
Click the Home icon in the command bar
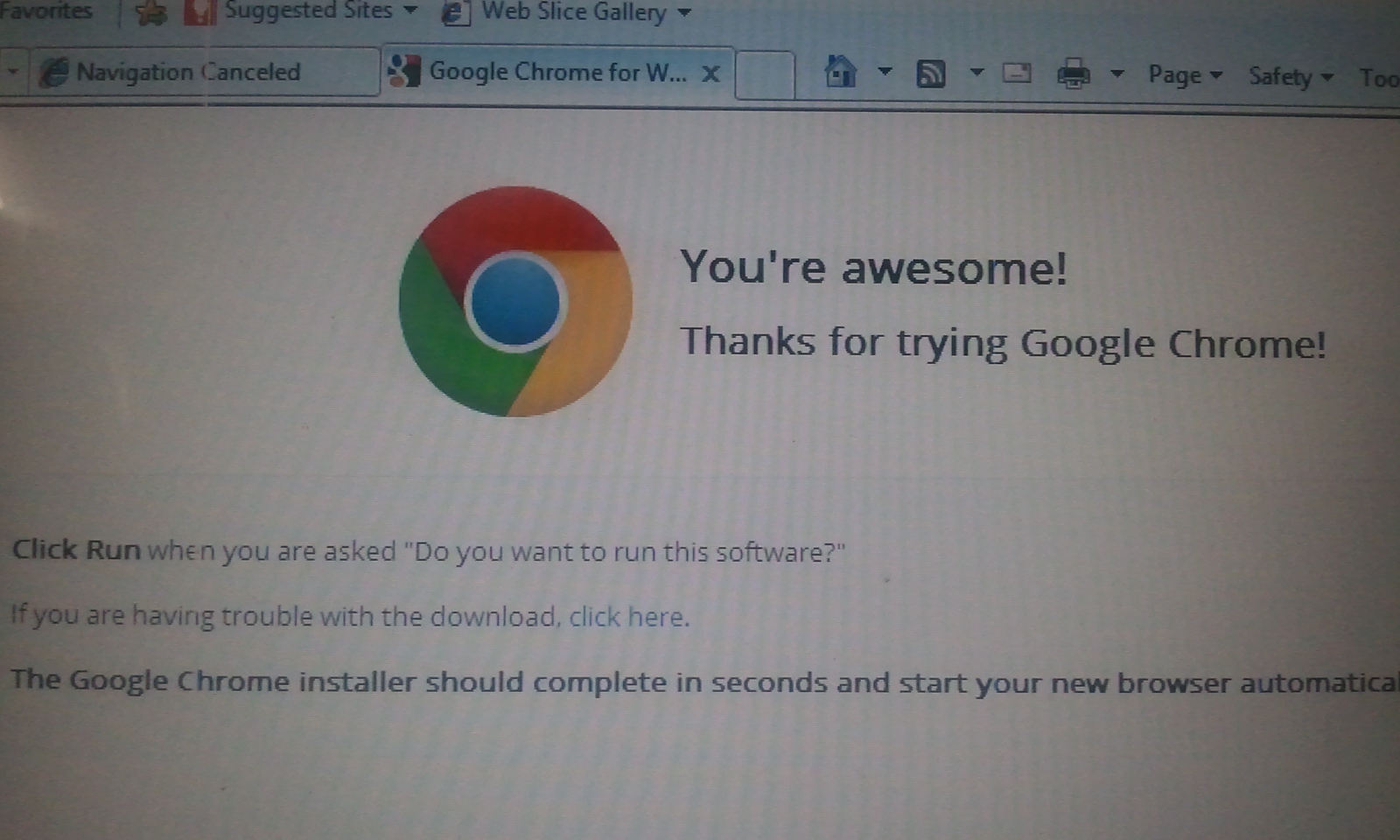[840, 72]
